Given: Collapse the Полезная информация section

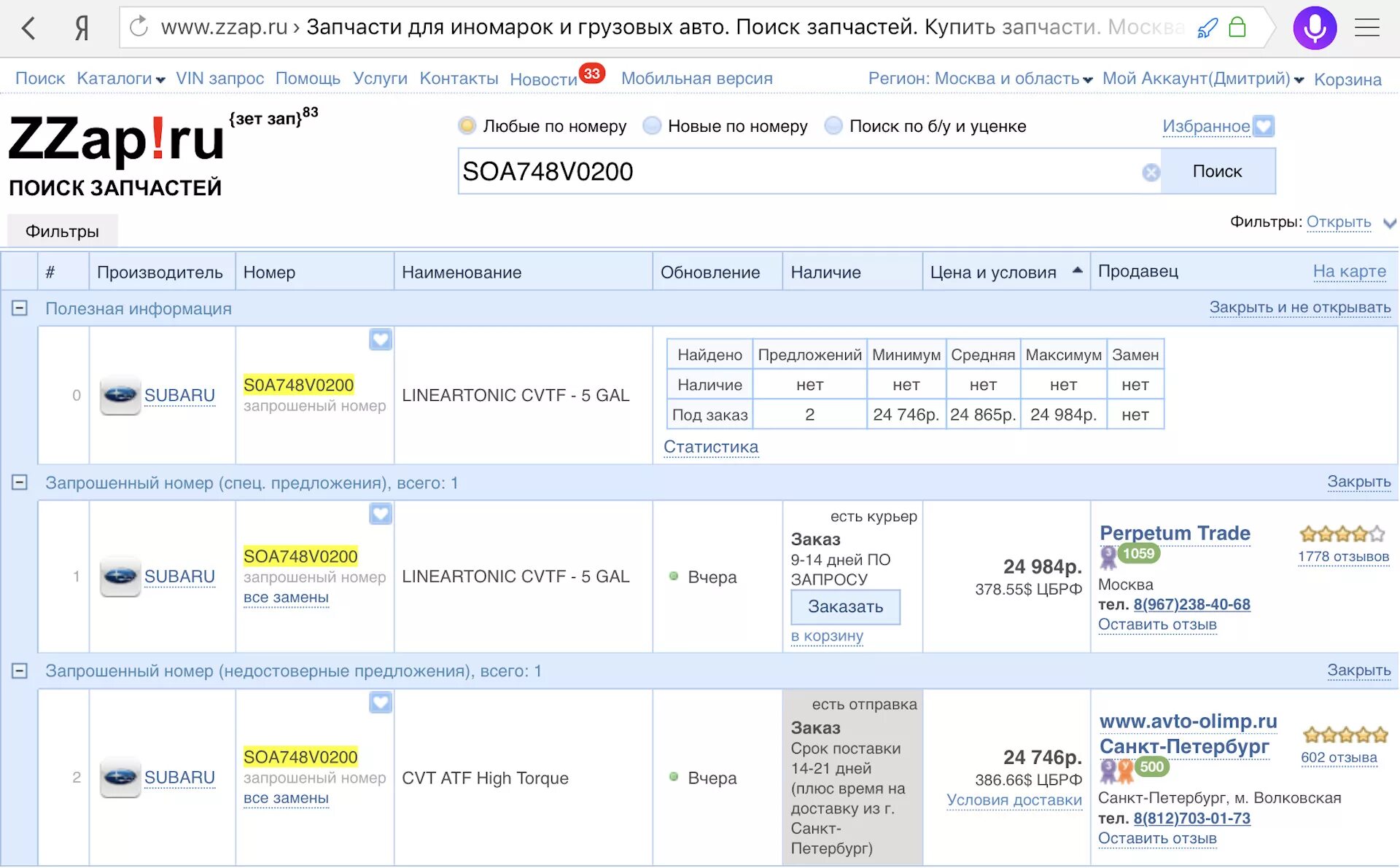Looking at the screenshot, I should pos(20,308).
